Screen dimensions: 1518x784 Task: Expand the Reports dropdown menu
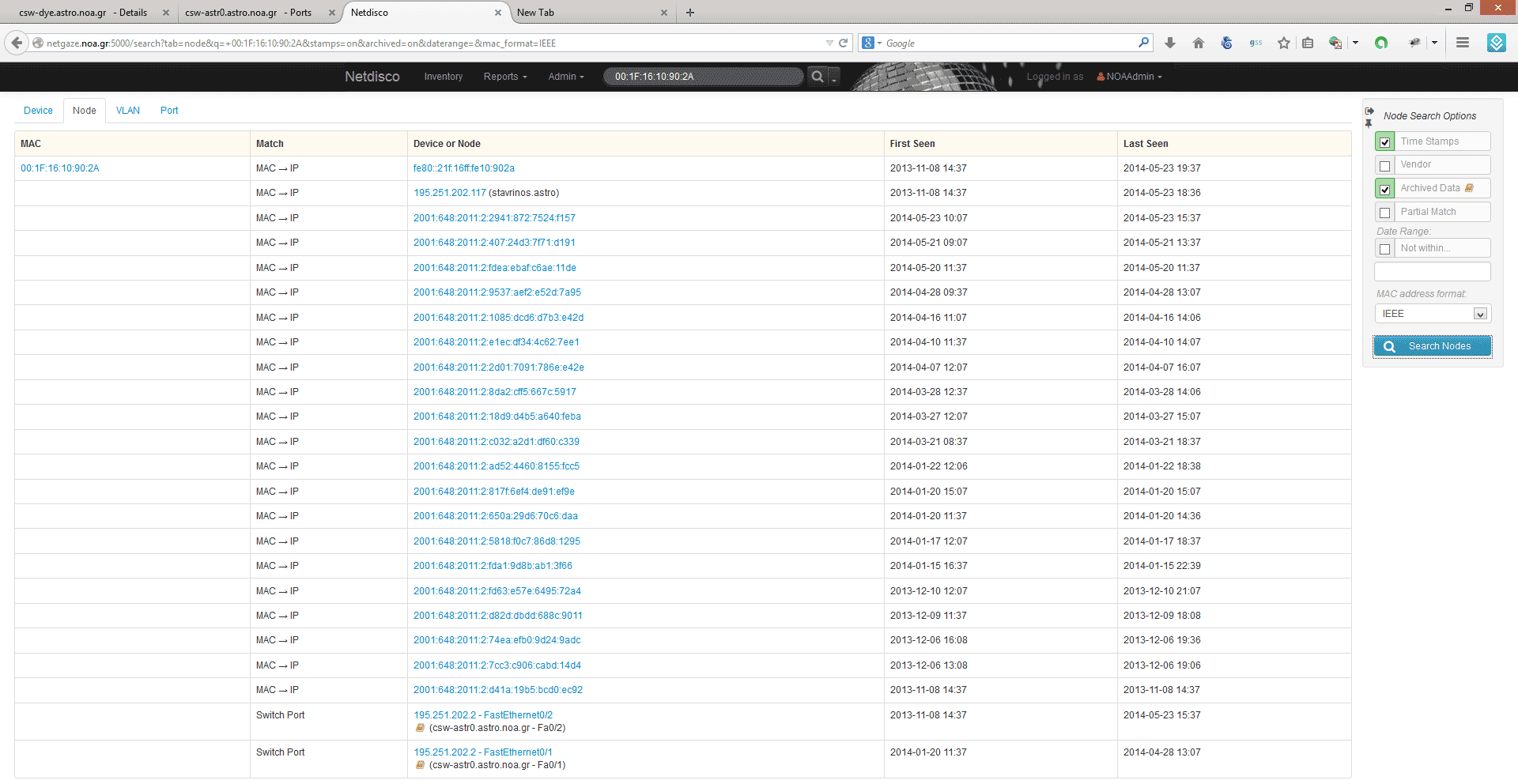click(x=505, y=77)
